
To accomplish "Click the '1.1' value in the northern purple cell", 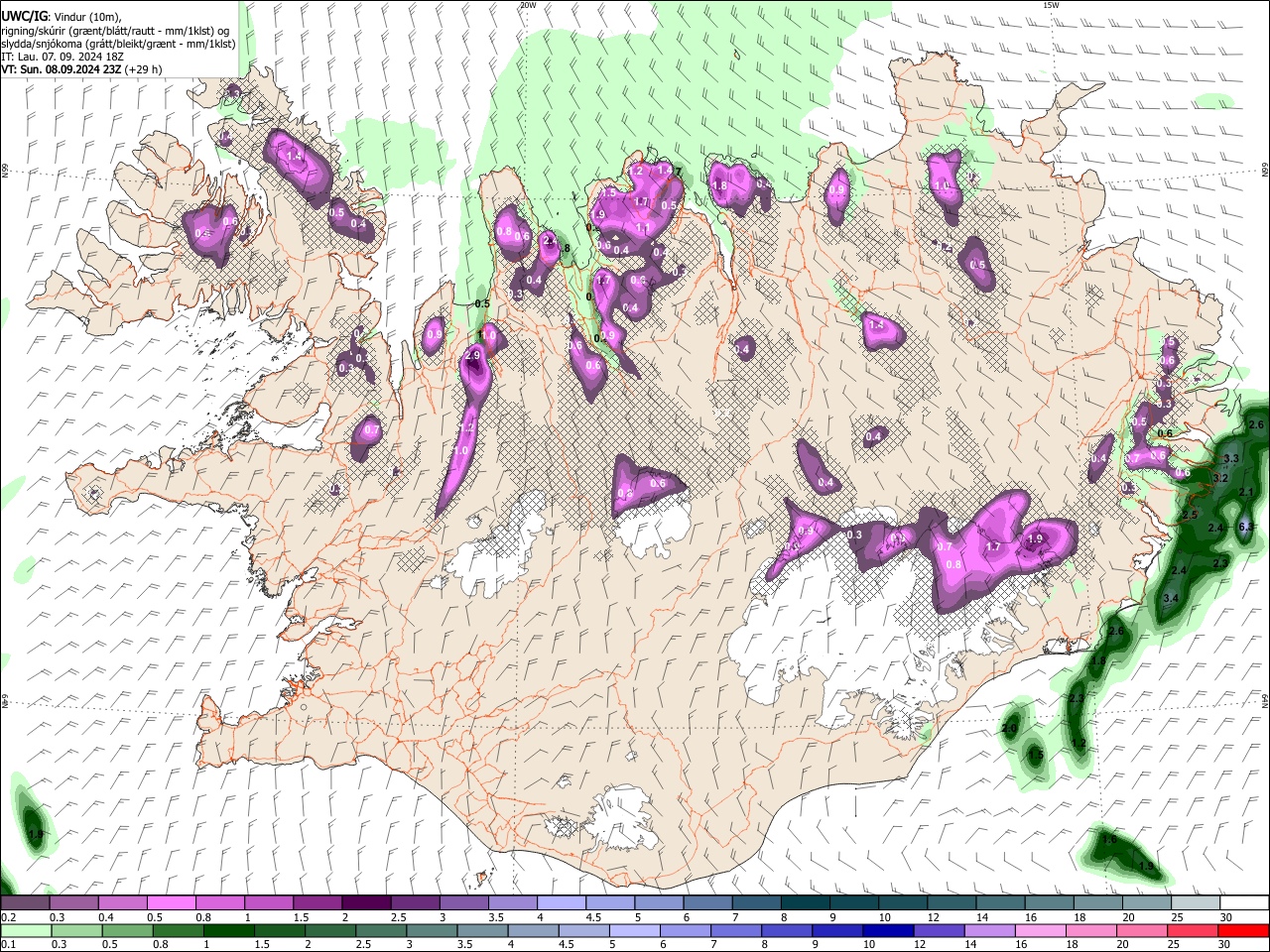I will point(642,229).
